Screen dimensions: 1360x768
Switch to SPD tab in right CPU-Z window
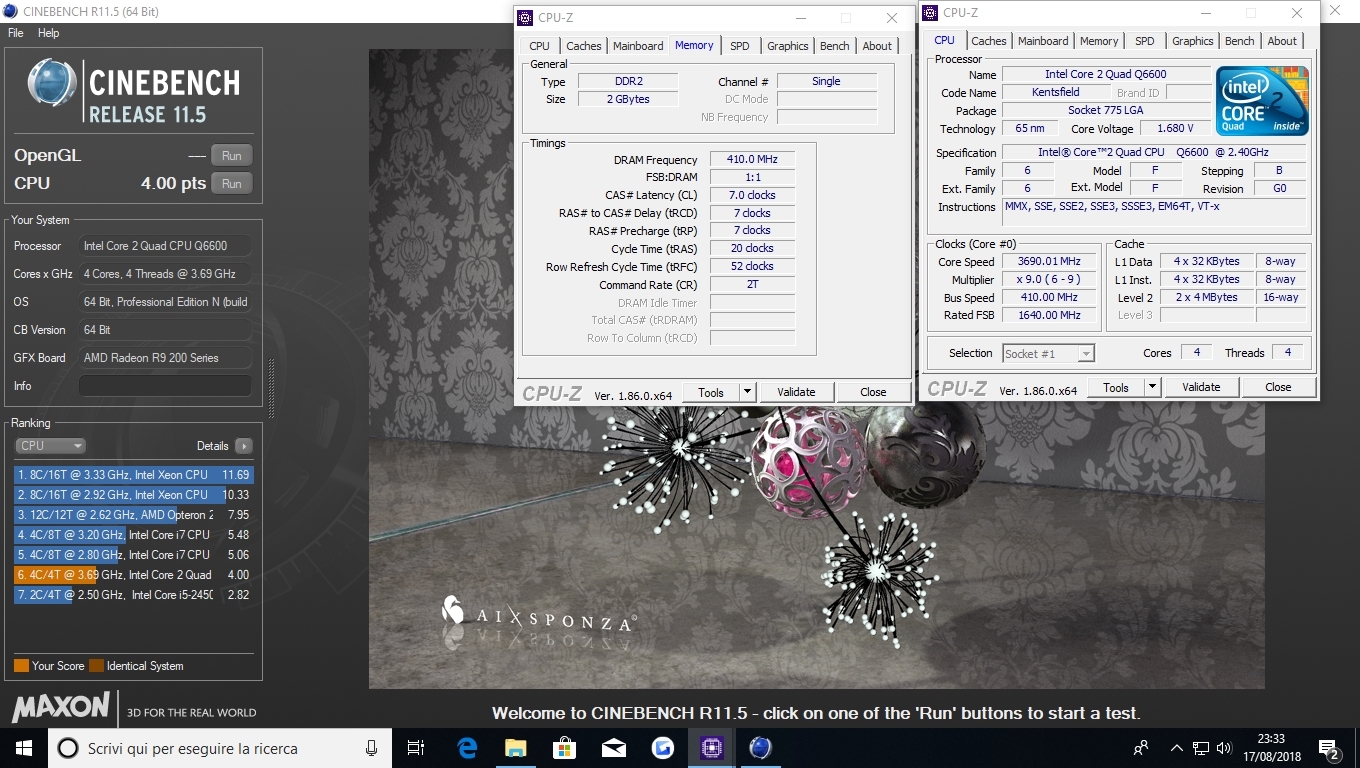point(1145,41)
